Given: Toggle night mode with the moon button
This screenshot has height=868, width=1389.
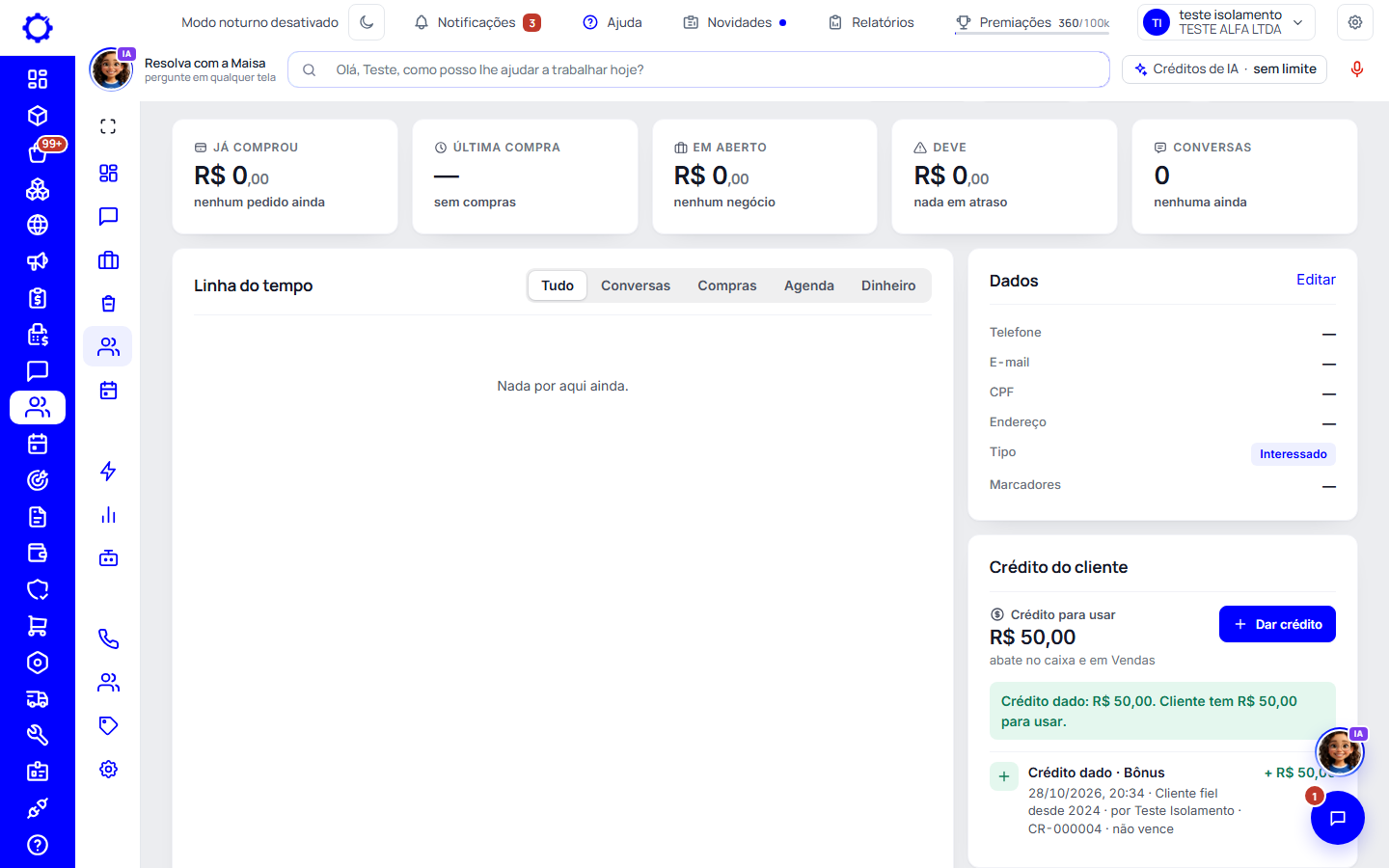Looking at the screenshot, I should click(367, 22).
